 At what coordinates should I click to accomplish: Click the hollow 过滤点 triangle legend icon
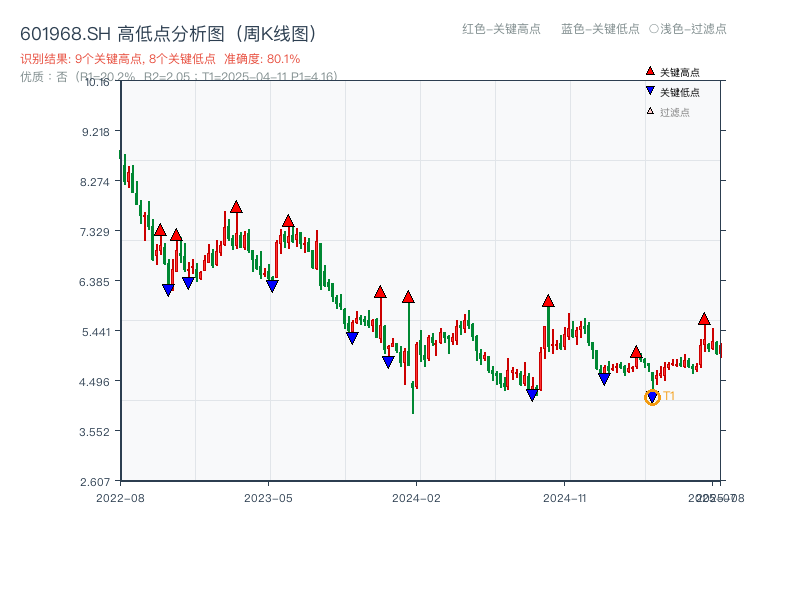[650, 111]
